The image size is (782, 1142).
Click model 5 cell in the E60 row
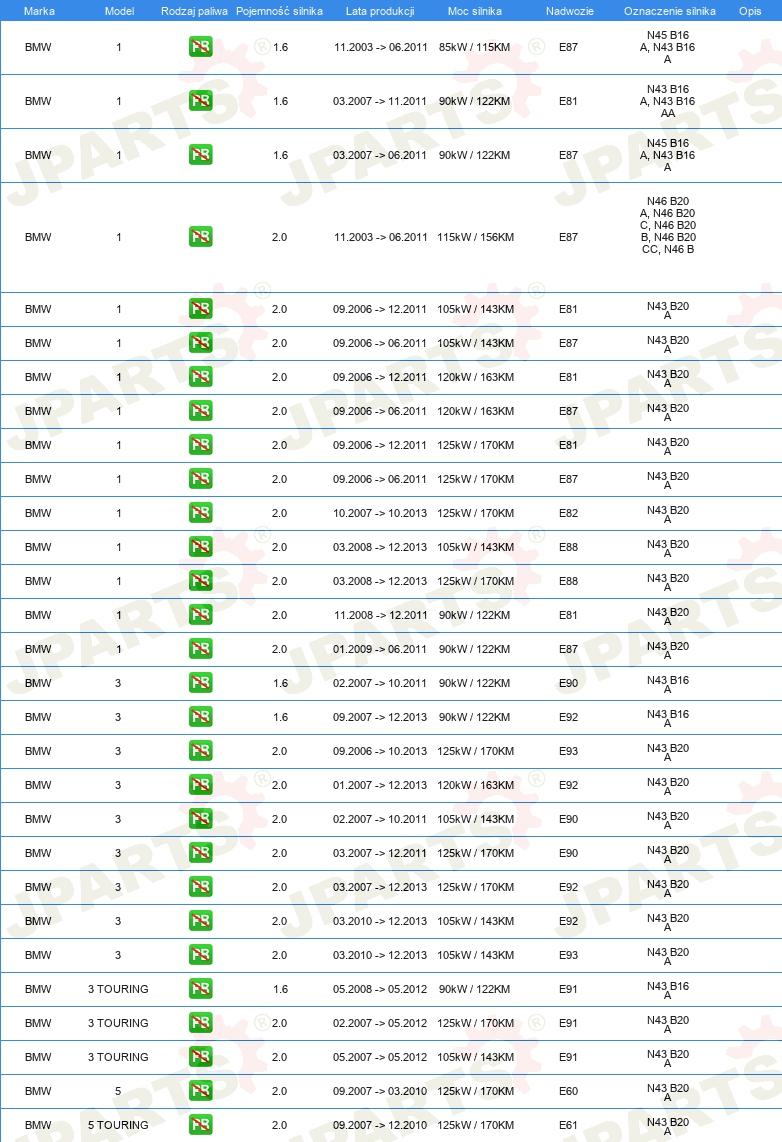[118, 1092]
